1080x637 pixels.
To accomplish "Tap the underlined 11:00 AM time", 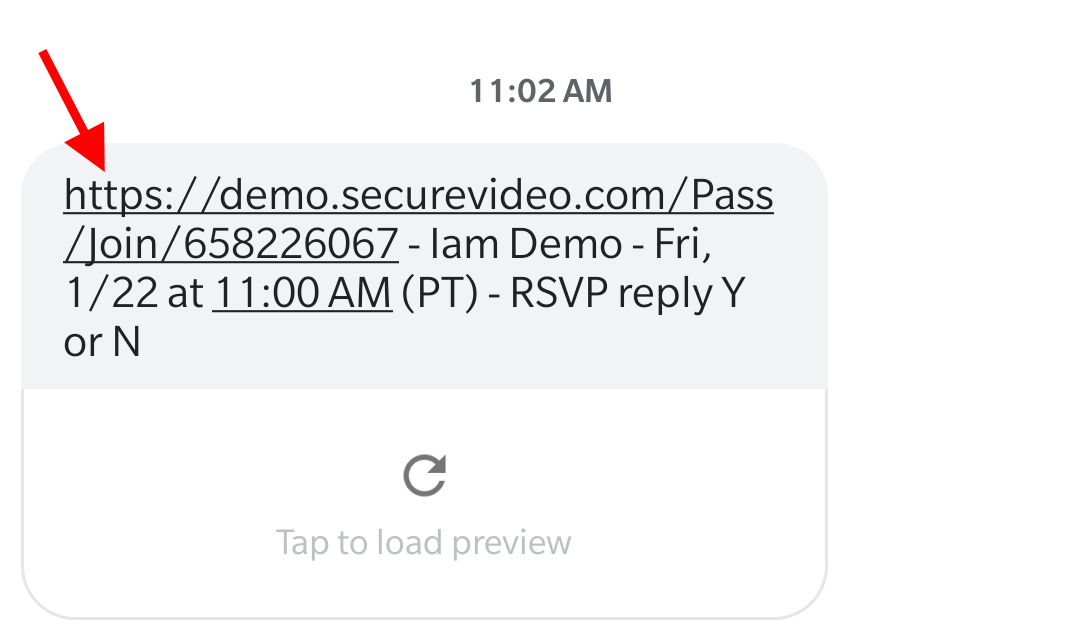I will pos(302,294).
